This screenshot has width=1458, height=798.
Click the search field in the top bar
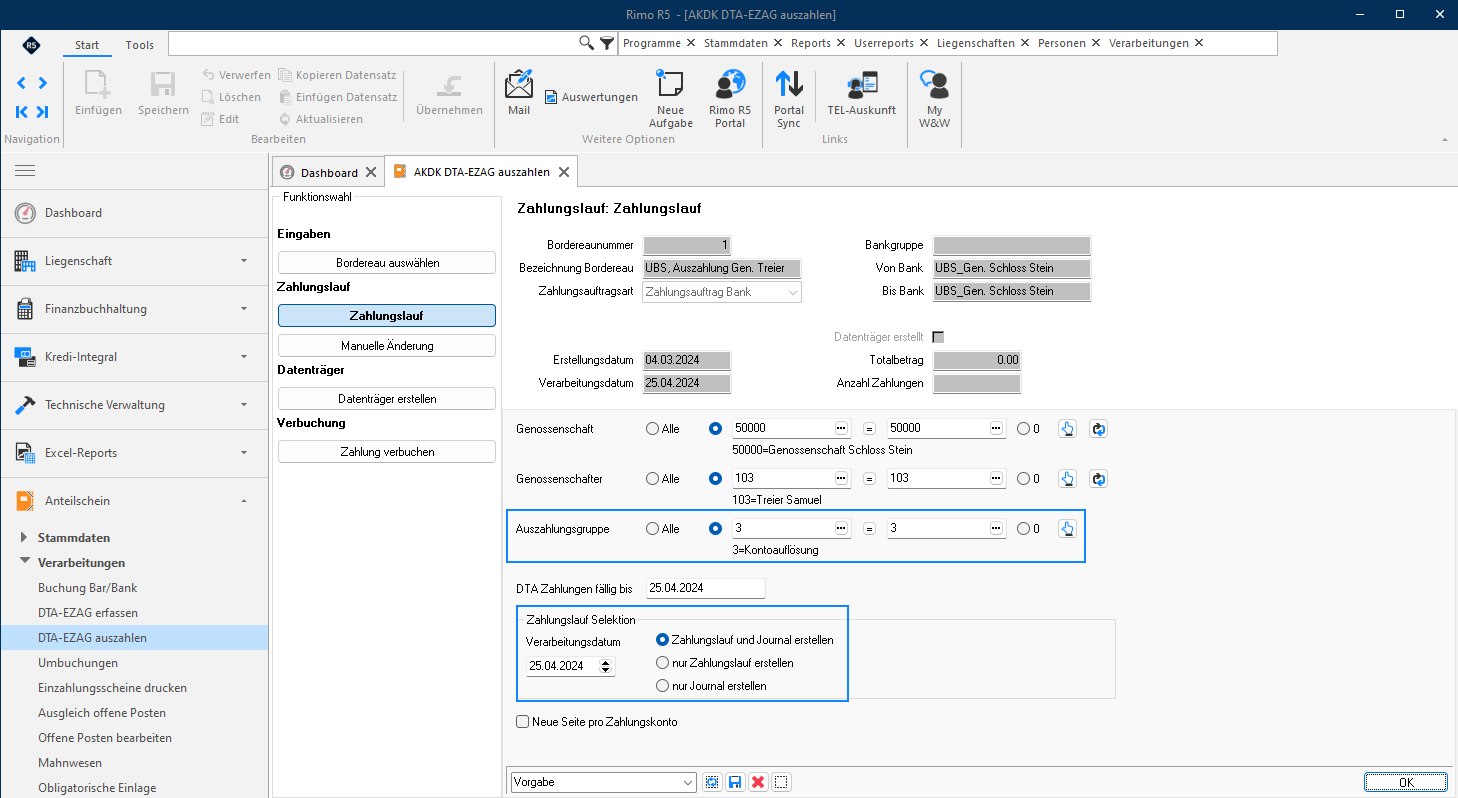coord(374,43)
